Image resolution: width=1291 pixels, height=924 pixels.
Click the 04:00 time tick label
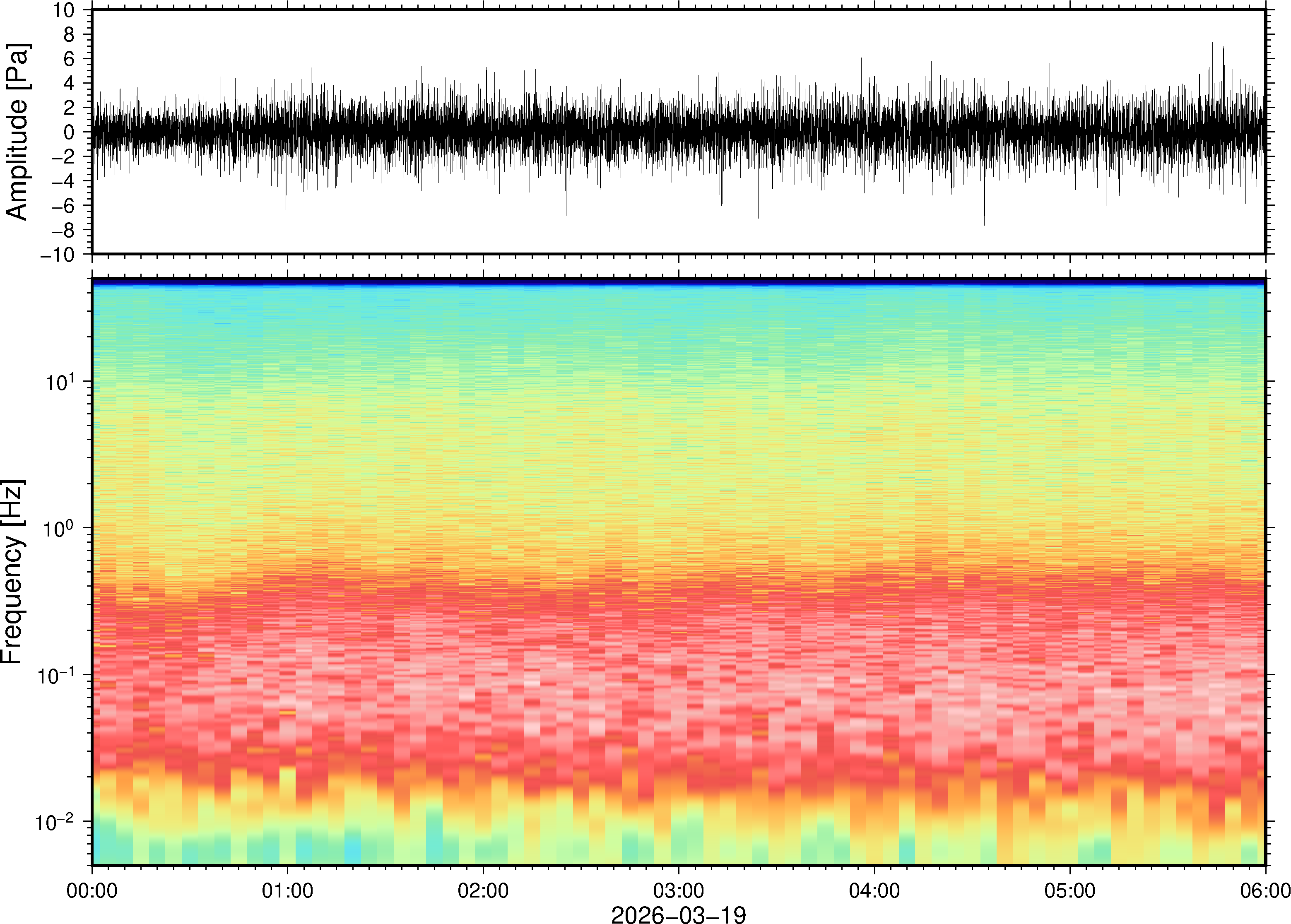[x=874, y=890]
